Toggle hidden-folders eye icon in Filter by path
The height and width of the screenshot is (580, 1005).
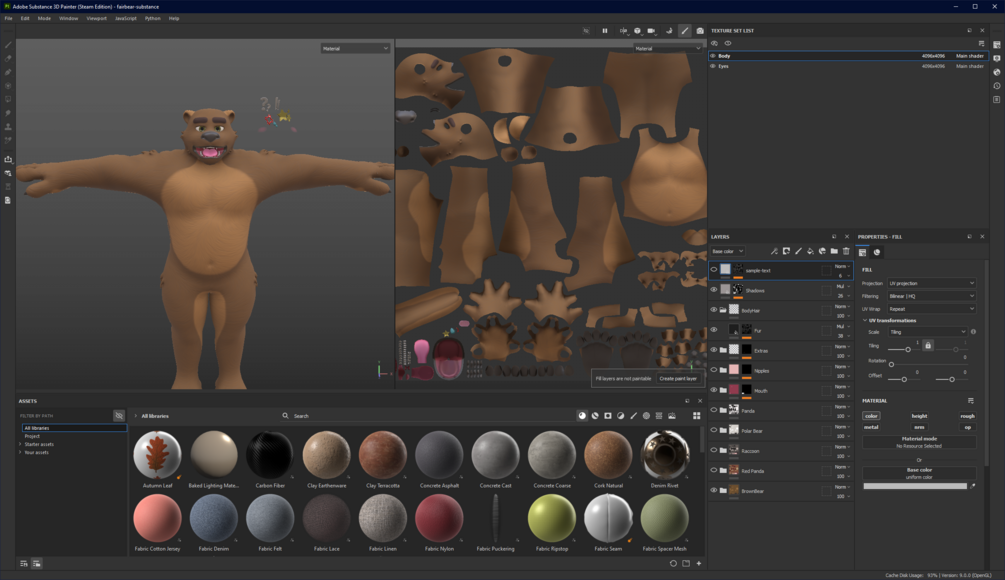[x=119, y=416]
